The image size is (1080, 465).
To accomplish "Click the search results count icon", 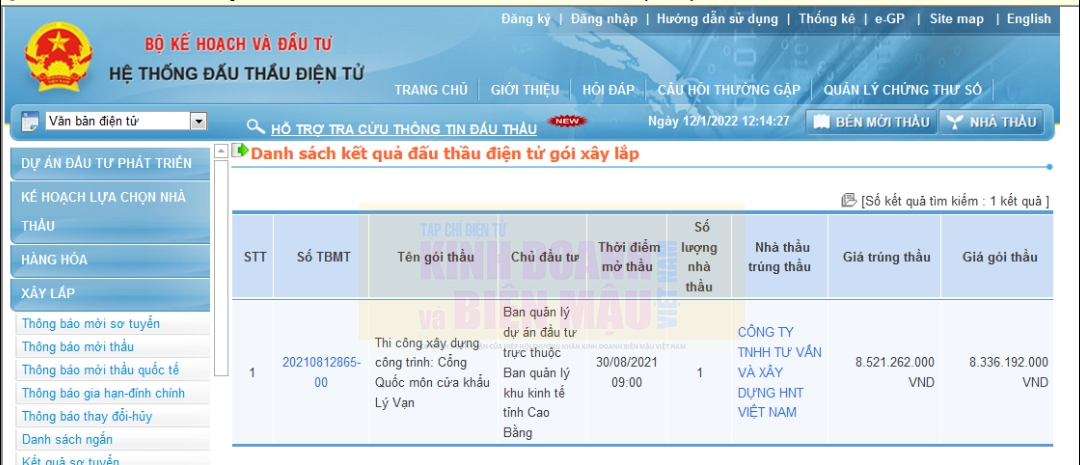I will [848, 201].
